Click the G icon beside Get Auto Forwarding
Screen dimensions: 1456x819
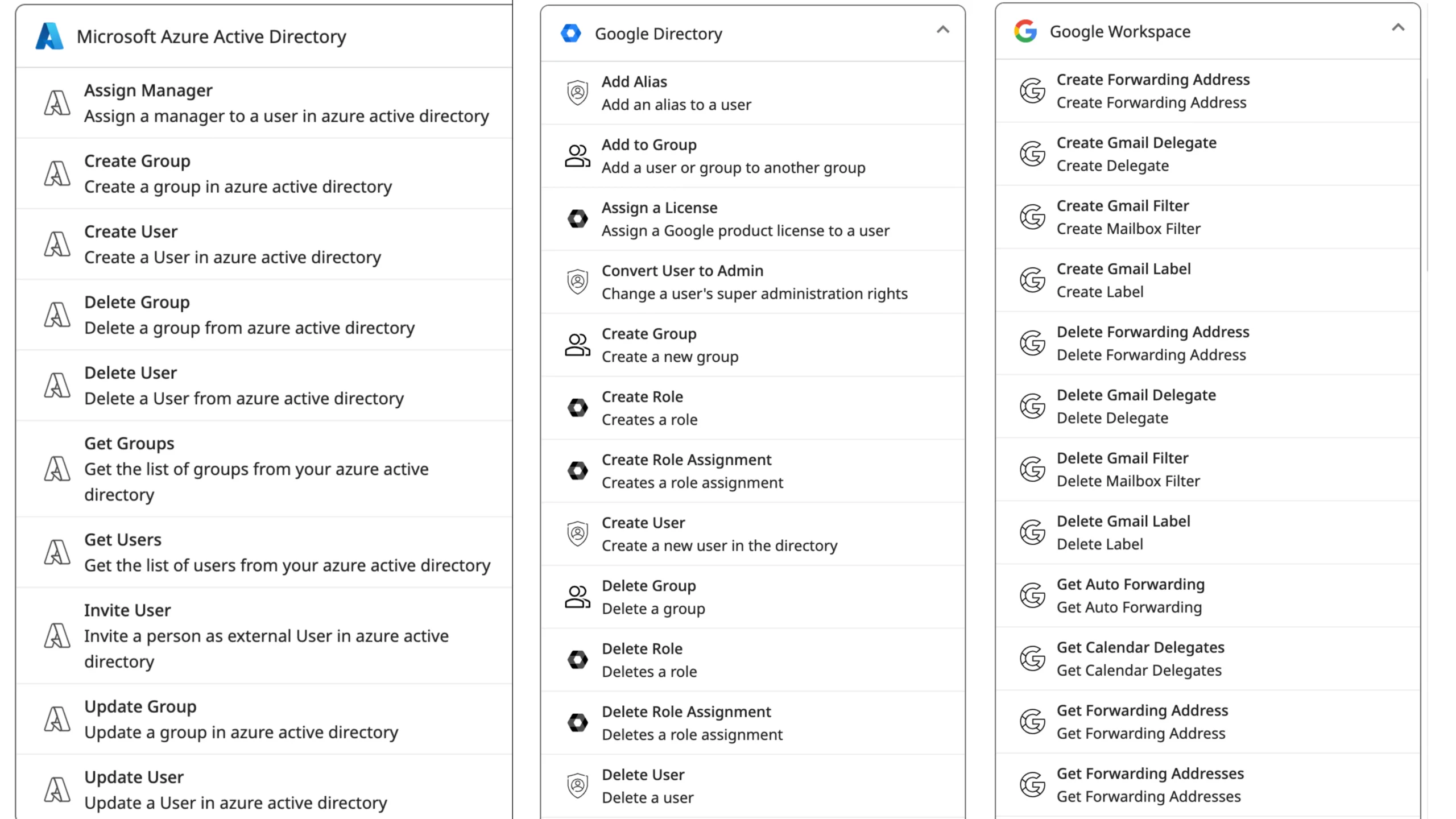[x=1032, y=595]
